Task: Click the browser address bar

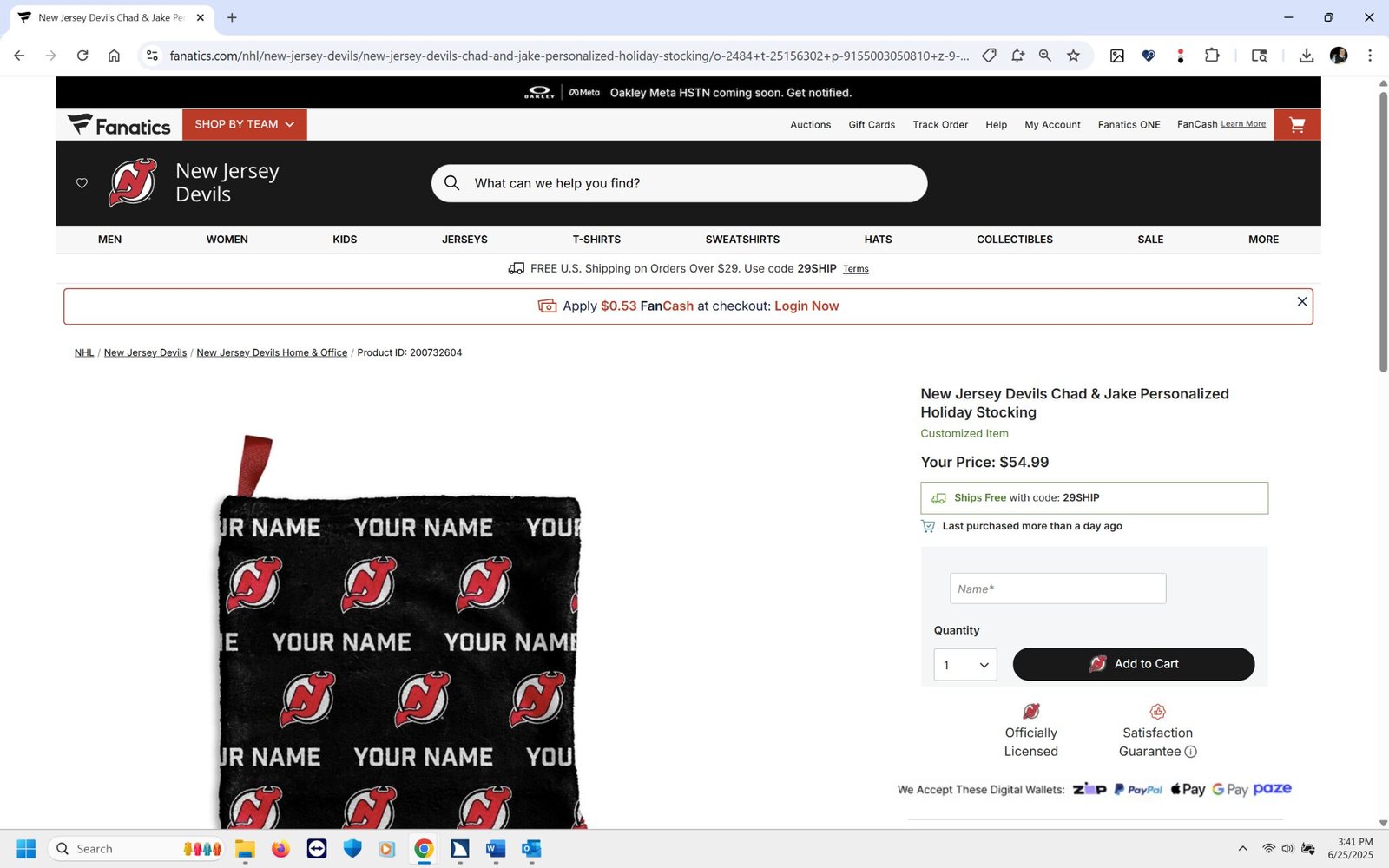Action: coord(569,56)
